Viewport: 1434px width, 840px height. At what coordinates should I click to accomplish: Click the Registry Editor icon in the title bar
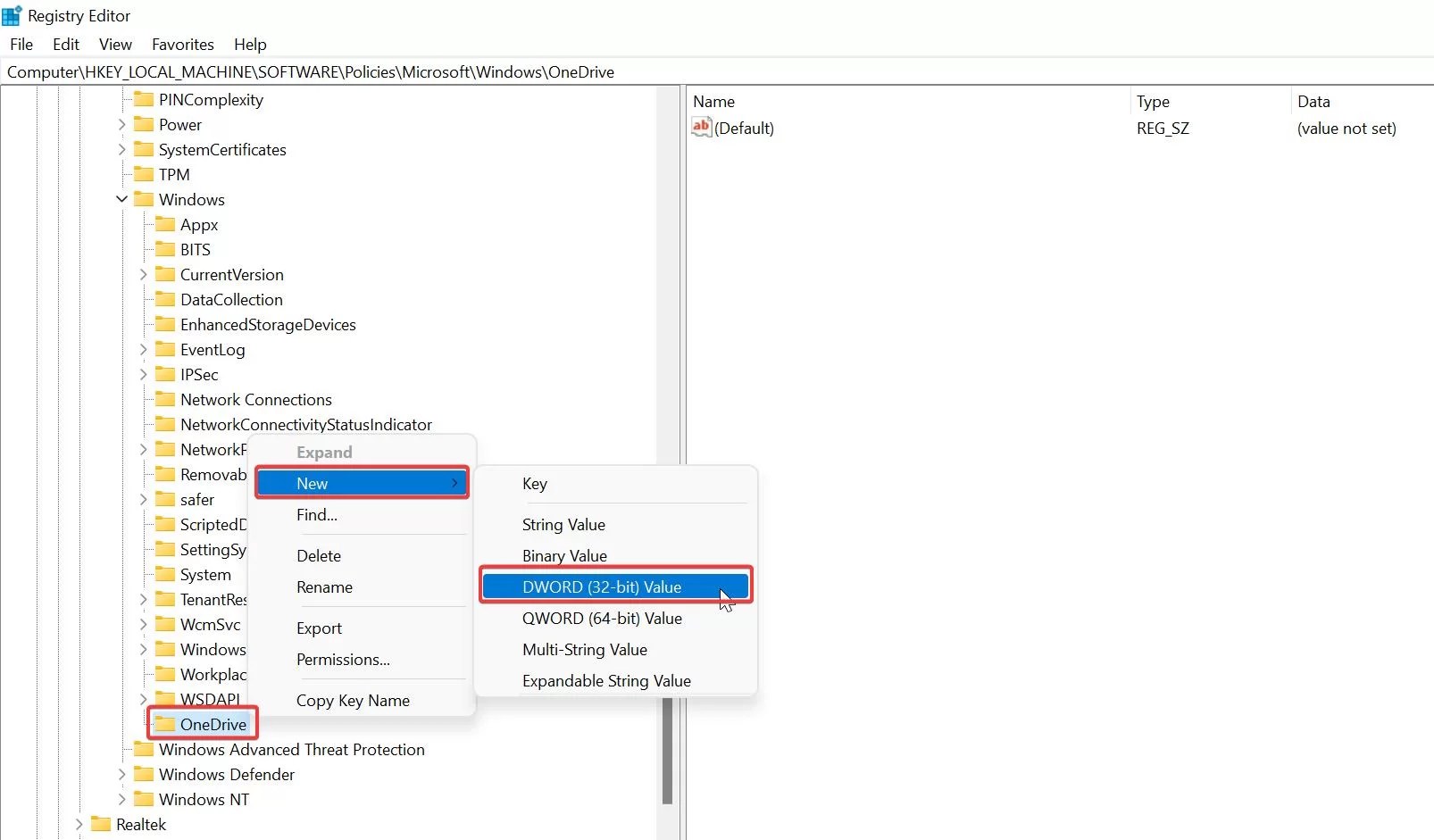(13, 15)
